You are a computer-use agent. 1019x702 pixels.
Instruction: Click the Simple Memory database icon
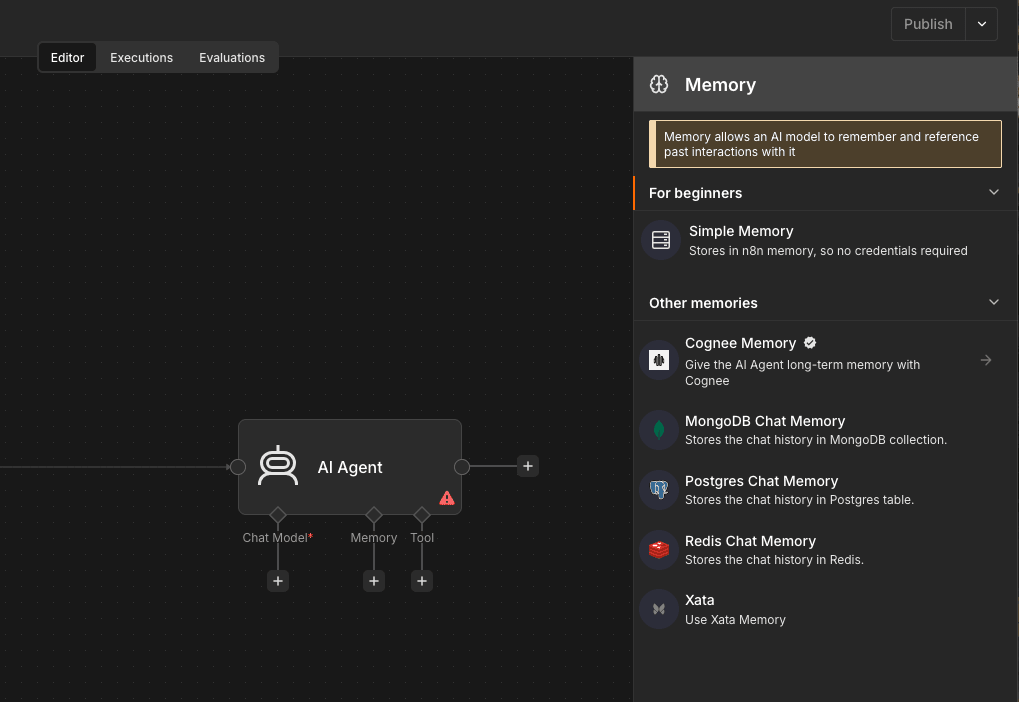[661, 240]
